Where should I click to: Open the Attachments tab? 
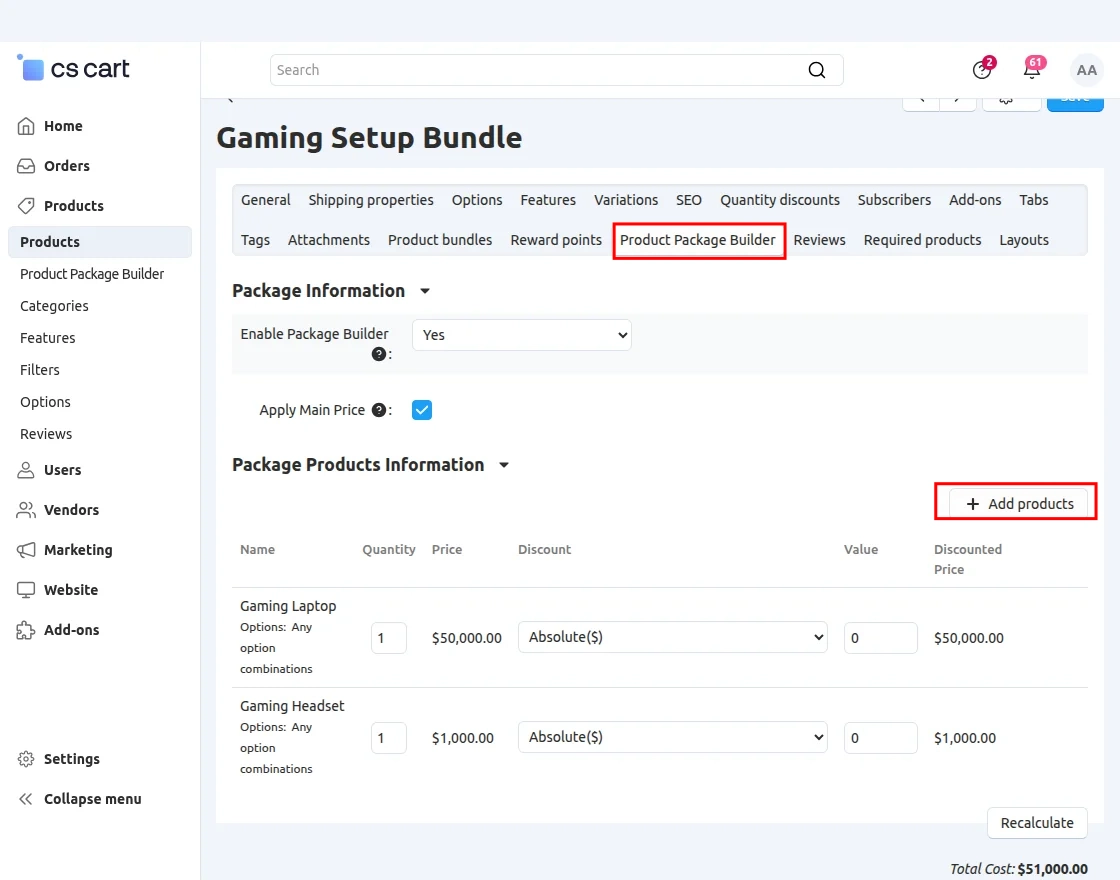[x=329, y=240]
